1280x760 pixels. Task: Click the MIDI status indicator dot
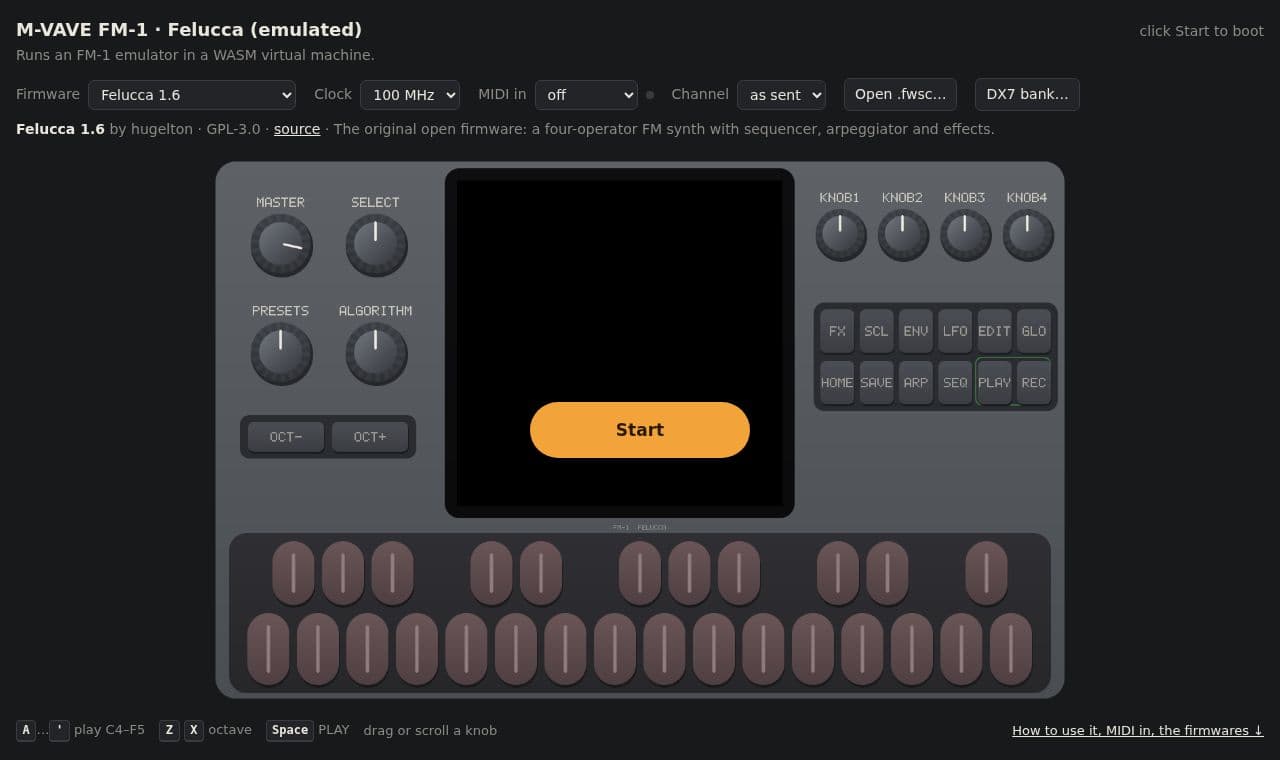pos(650,95)
